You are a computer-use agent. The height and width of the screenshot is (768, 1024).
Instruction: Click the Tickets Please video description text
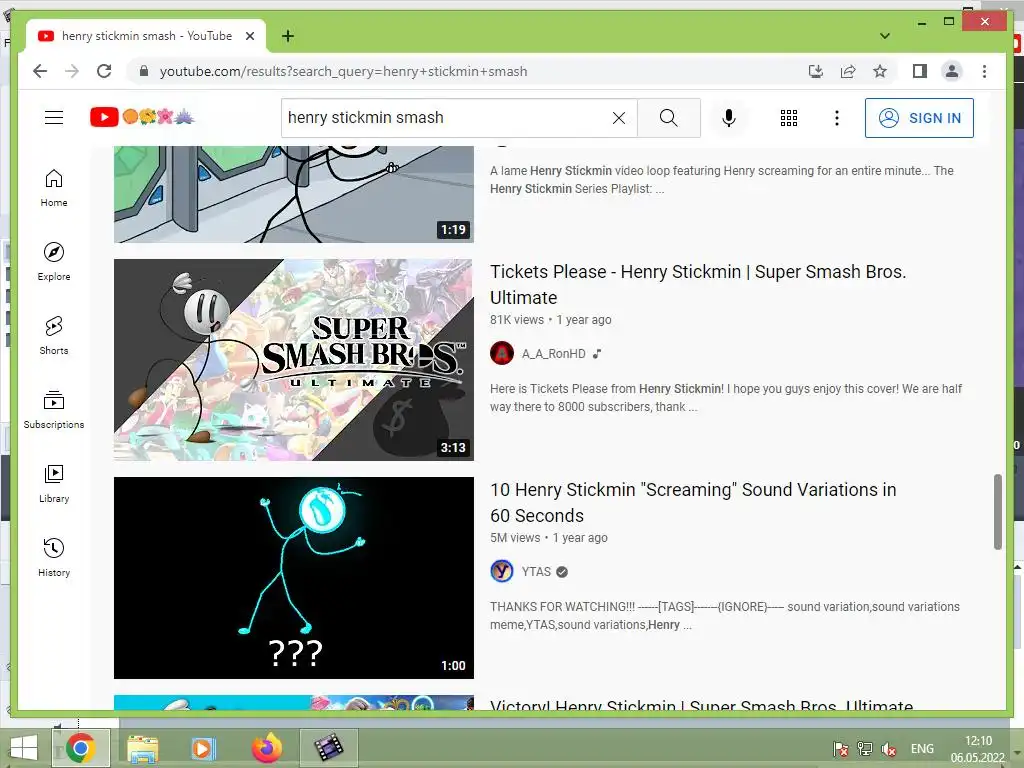coord(726,398)
